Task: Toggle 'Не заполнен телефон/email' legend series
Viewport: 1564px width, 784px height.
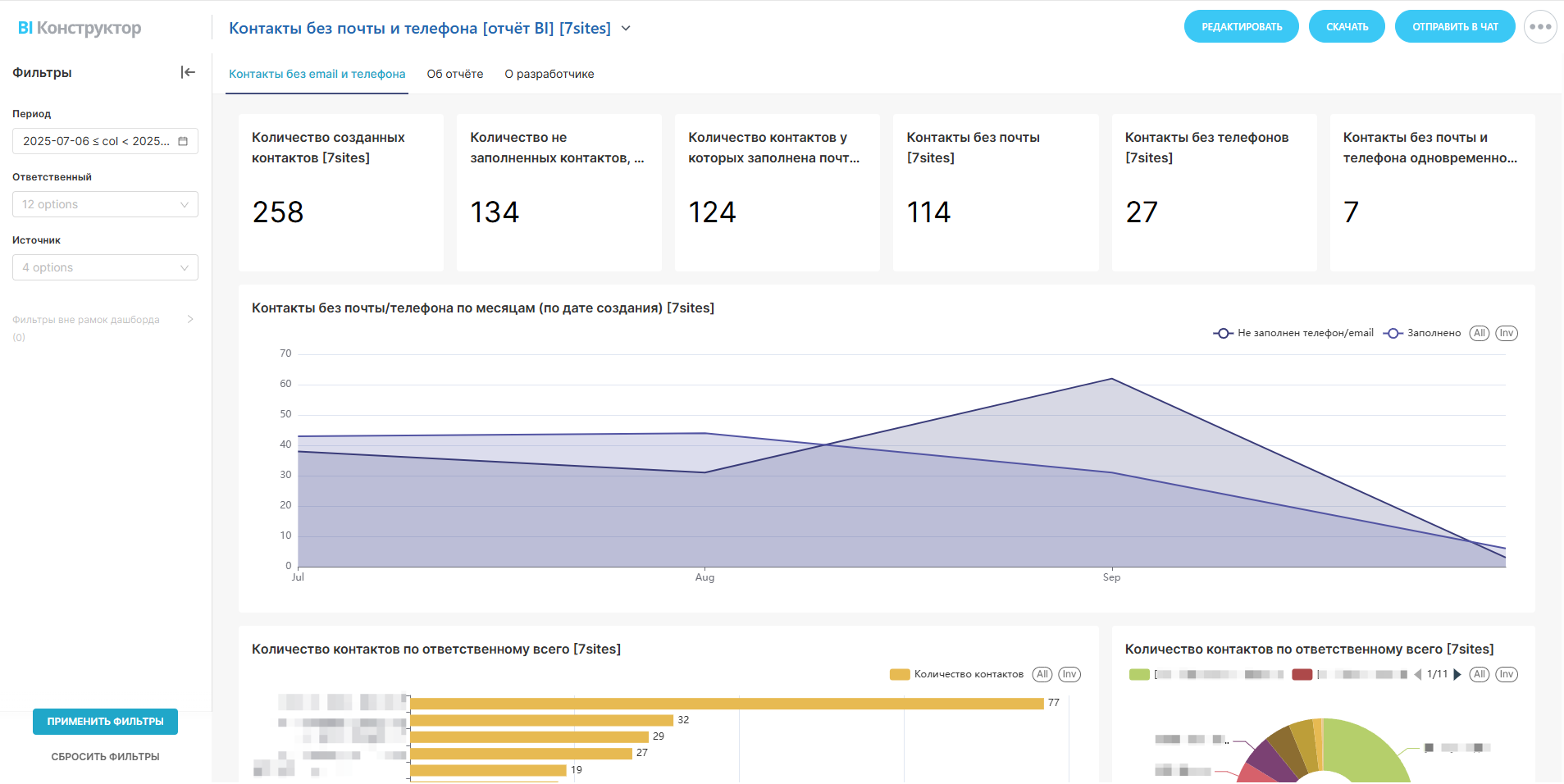Action: tap(1293, 333)
